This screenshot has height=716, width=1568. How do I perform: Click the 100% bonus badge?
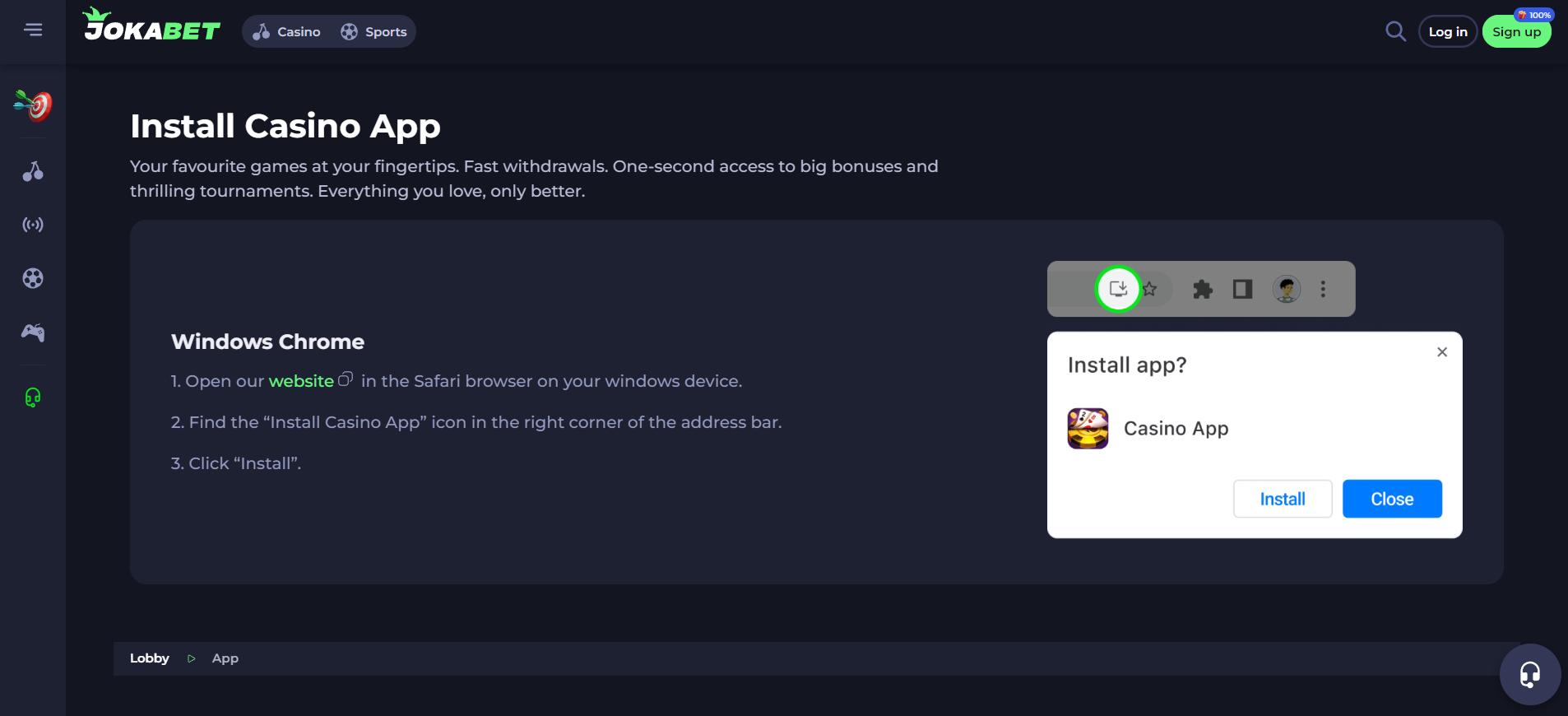point(1534,15)
